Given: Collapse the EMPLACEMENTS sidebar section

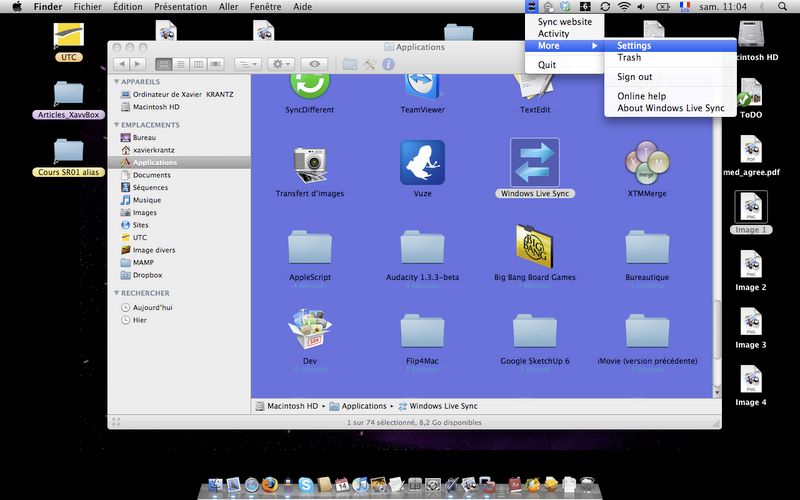Looking at the screenshot, I should click(x=116, y=124).
